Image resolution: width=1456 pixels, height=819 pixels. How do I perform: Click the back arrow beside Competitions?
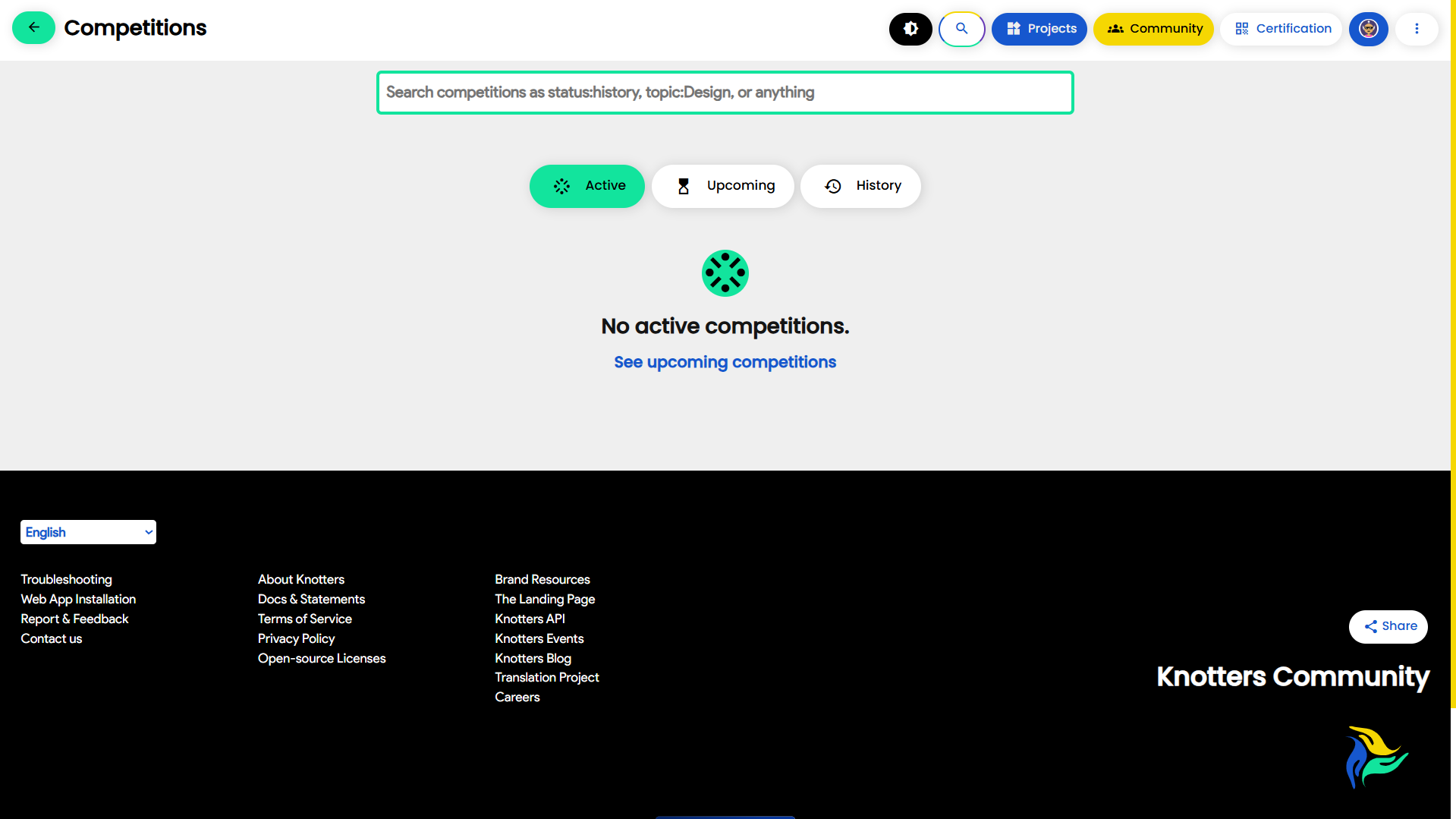[33, 27]
